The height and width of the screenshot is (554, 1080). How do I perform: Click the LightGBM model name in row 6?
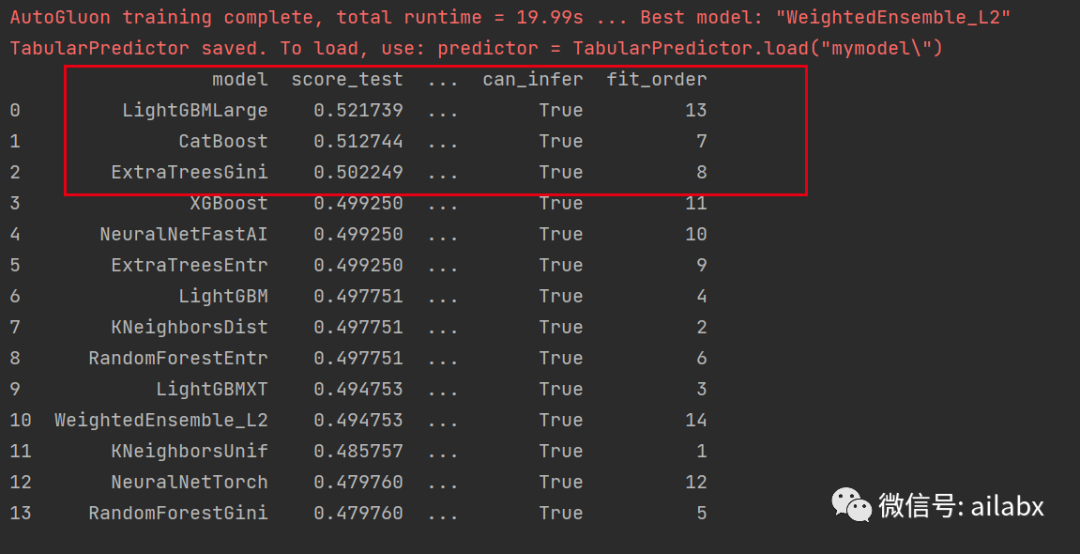pos(223,296)
